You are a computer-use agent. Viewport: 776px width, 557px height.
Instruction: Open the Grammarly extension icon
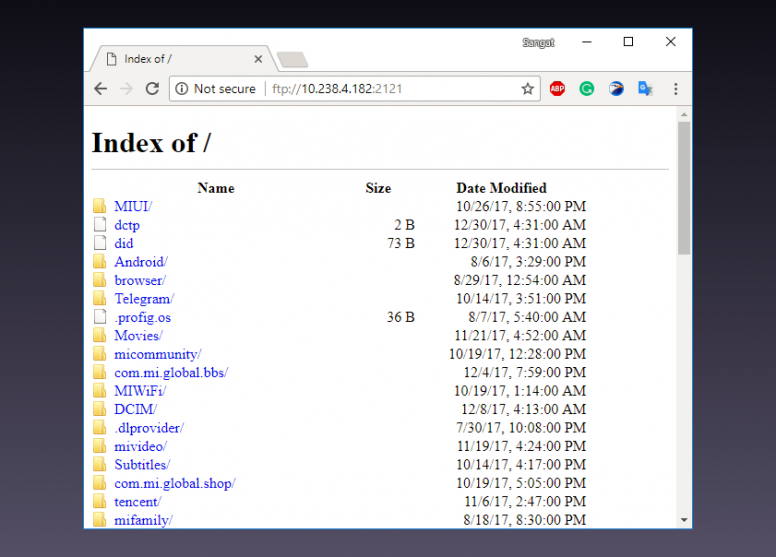click(587, 89)
